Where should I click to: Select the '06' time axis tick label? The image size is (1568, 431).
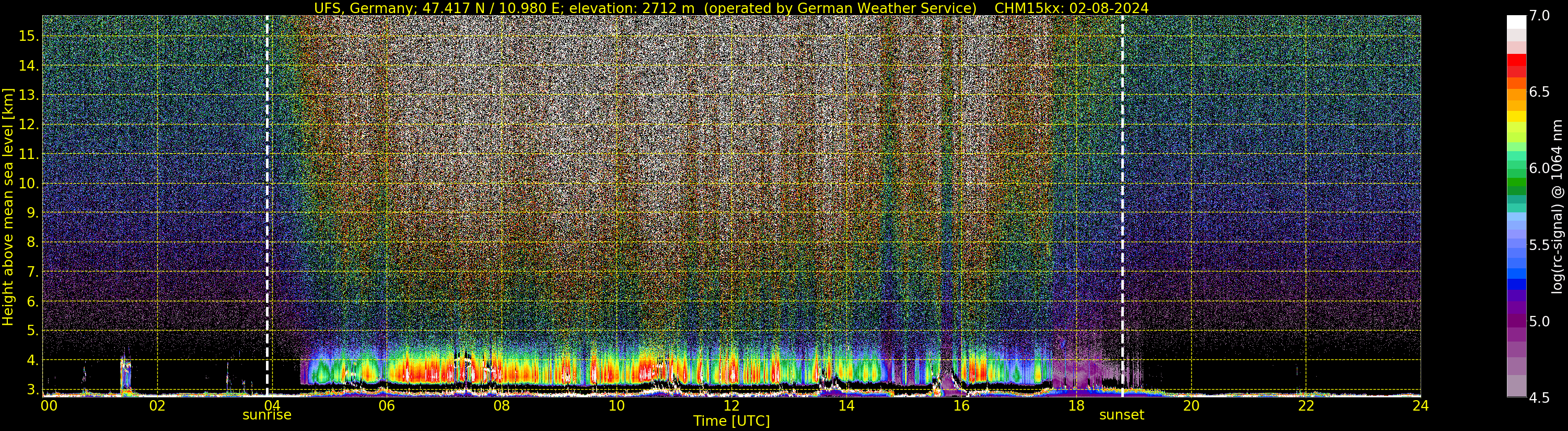[x=387, y=406]
